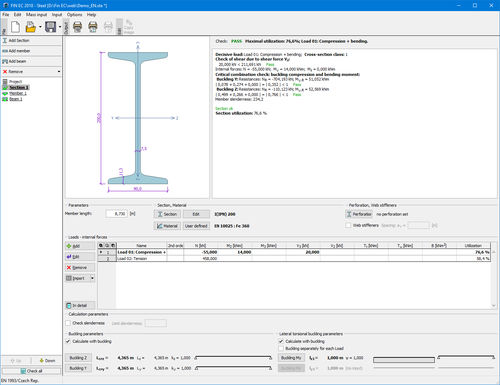Click the 2nd order column header
This screenshot has height=385, width=500.
pos(175,246)
